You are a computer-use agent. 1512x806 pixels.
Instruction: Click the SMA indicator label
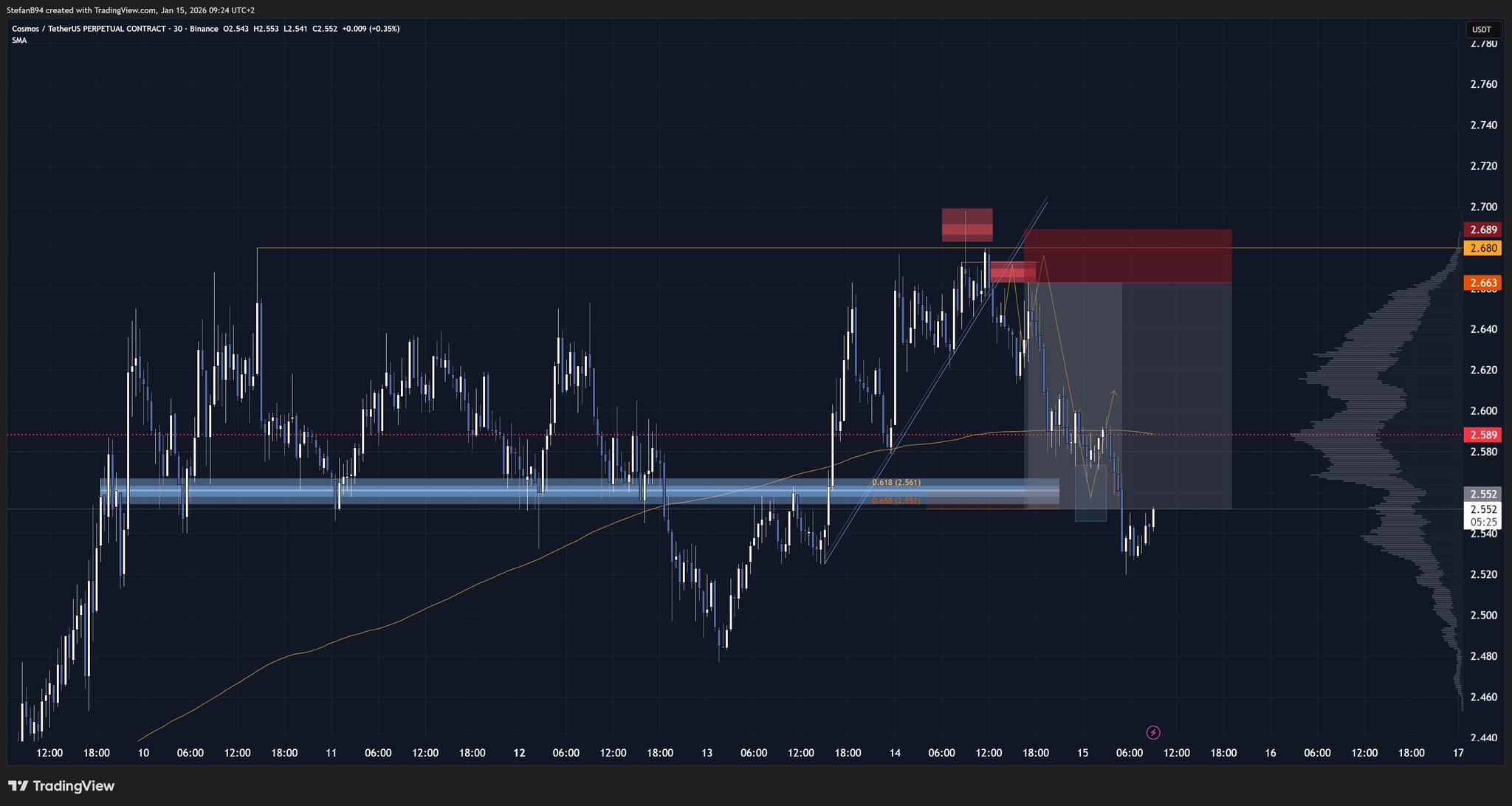point(19,41)
